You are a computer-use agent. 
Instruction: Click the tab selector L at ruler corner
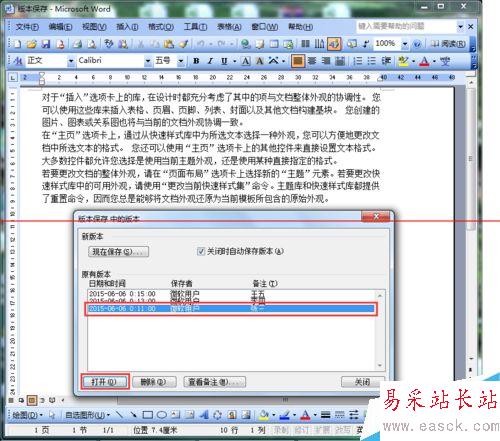click(13, 78)
